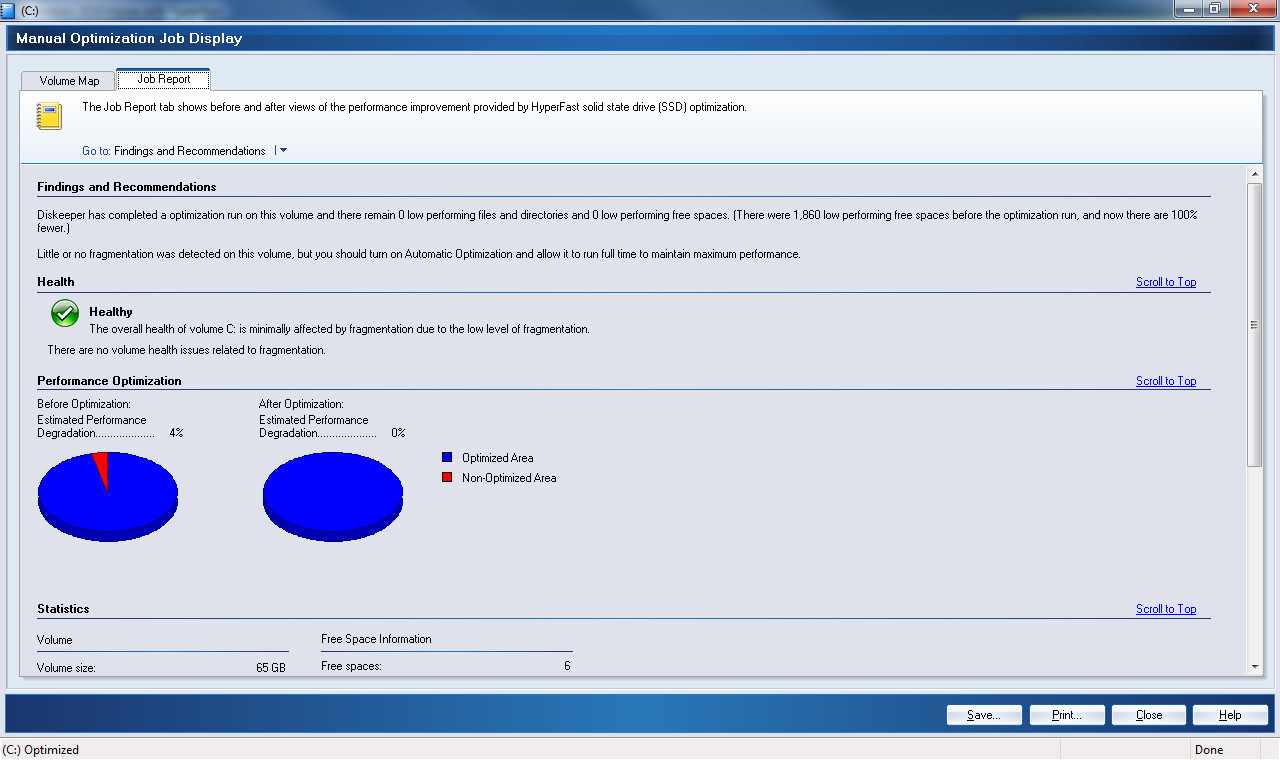The height and width of the screenshot is (760, 1280).
Task: Click the vertical scrollbar thumb of the report
Action: pyautogui.click(x=1254, y=324)
